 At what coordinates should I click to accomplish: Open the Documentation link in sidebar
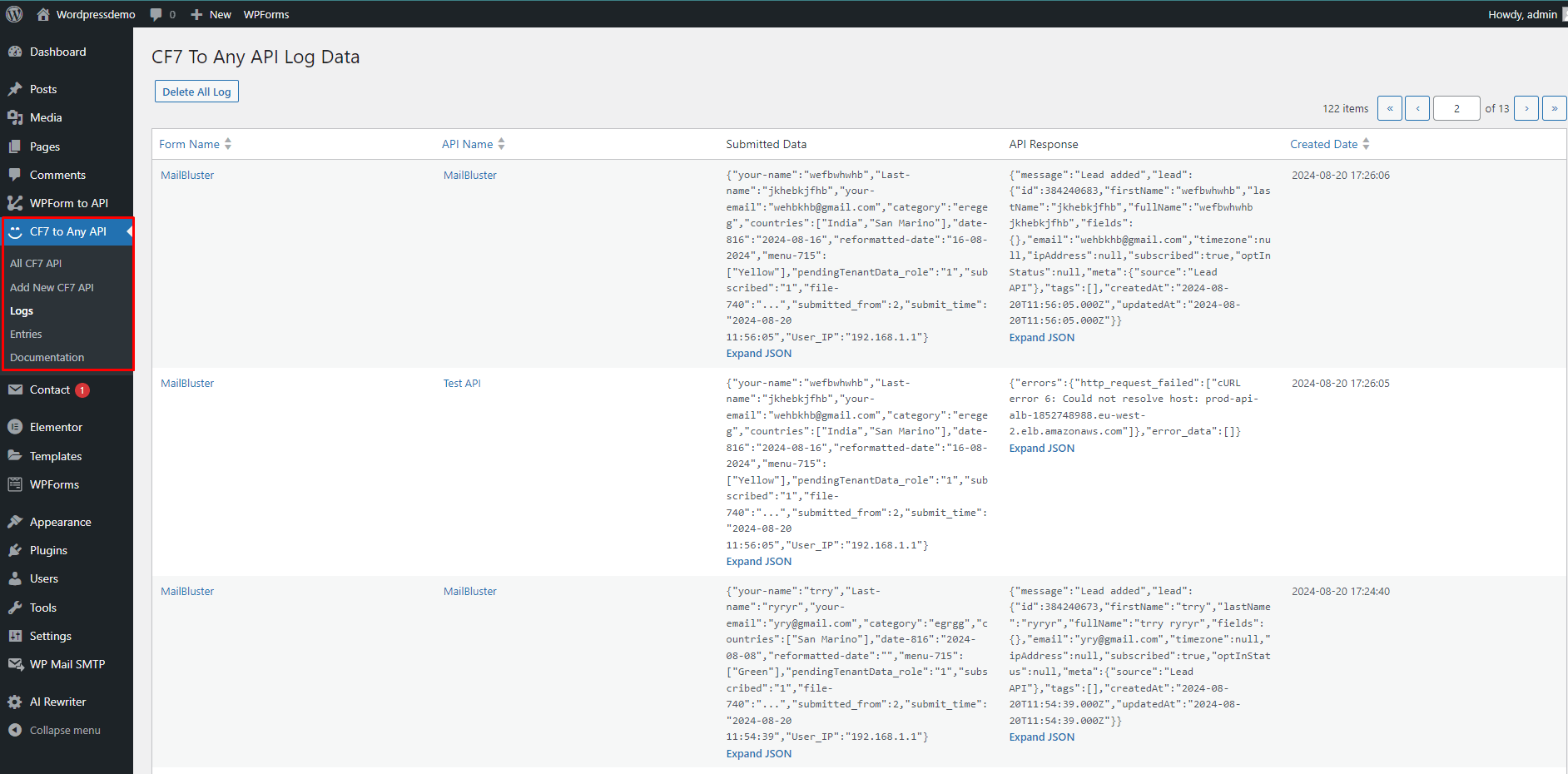point(47,356)
